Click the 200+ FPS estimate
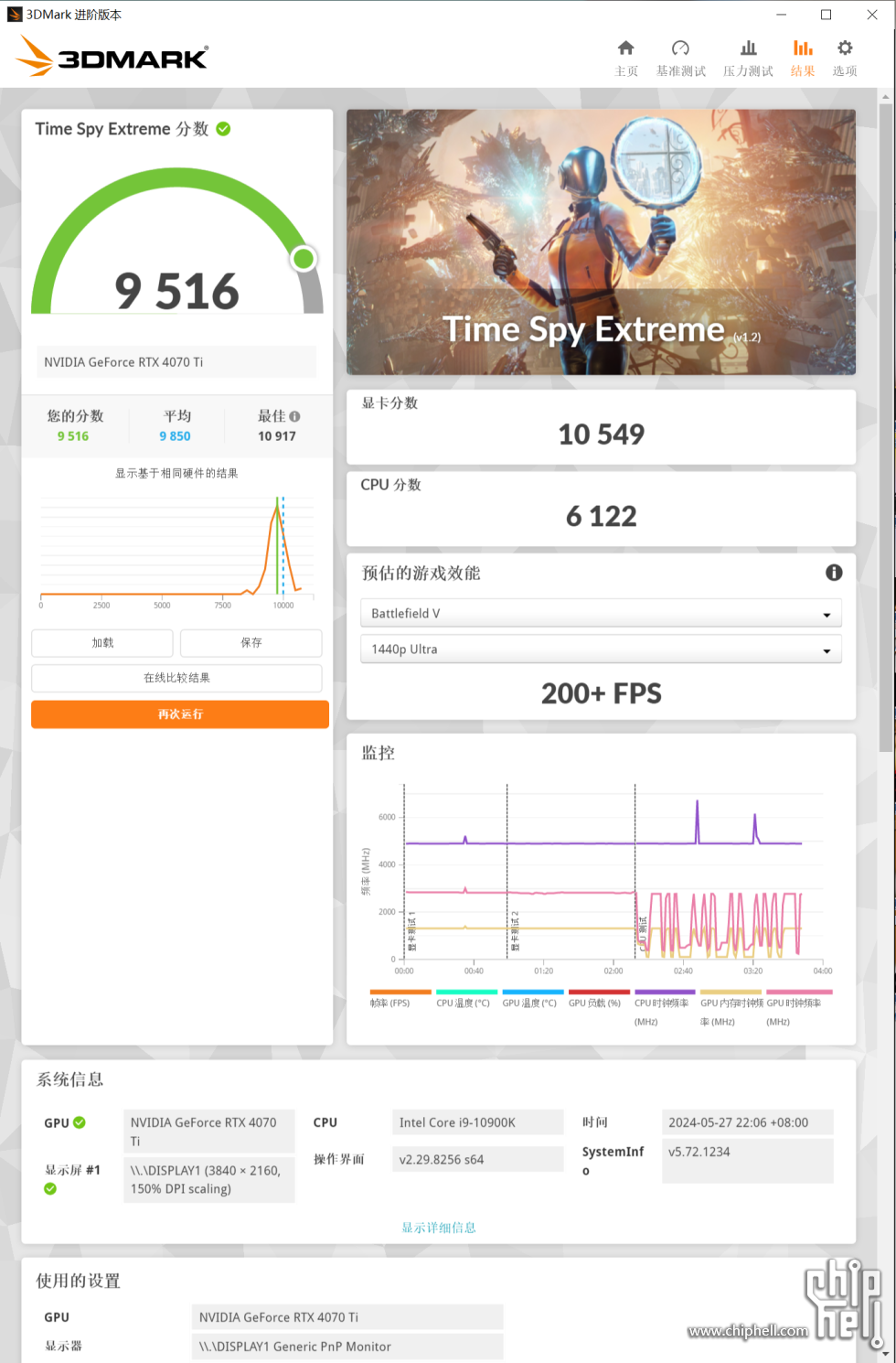This screenshot has height=1363, width=896. coord(601,693)
